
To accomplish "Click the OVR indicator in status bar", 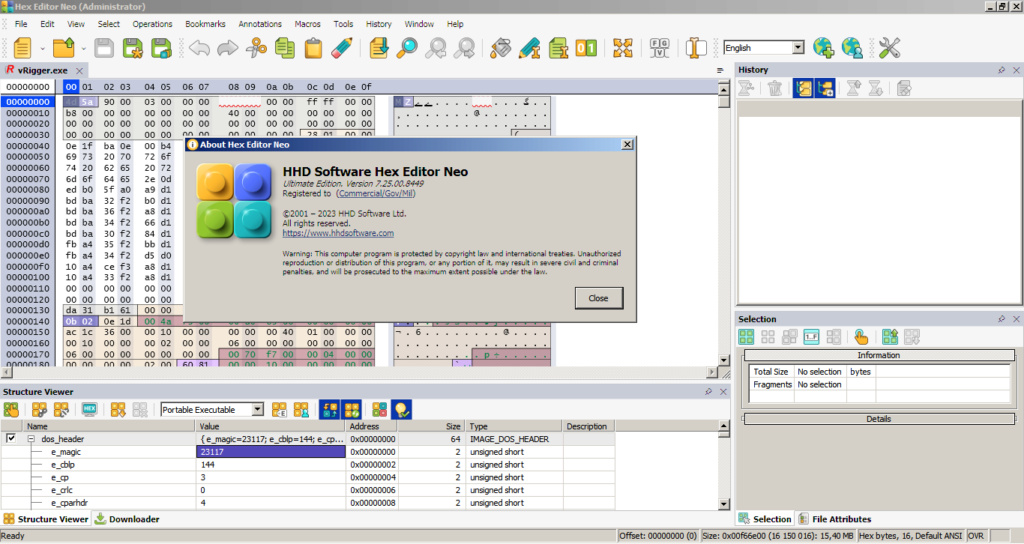I will pyautogui.click(x=976, y=536).
